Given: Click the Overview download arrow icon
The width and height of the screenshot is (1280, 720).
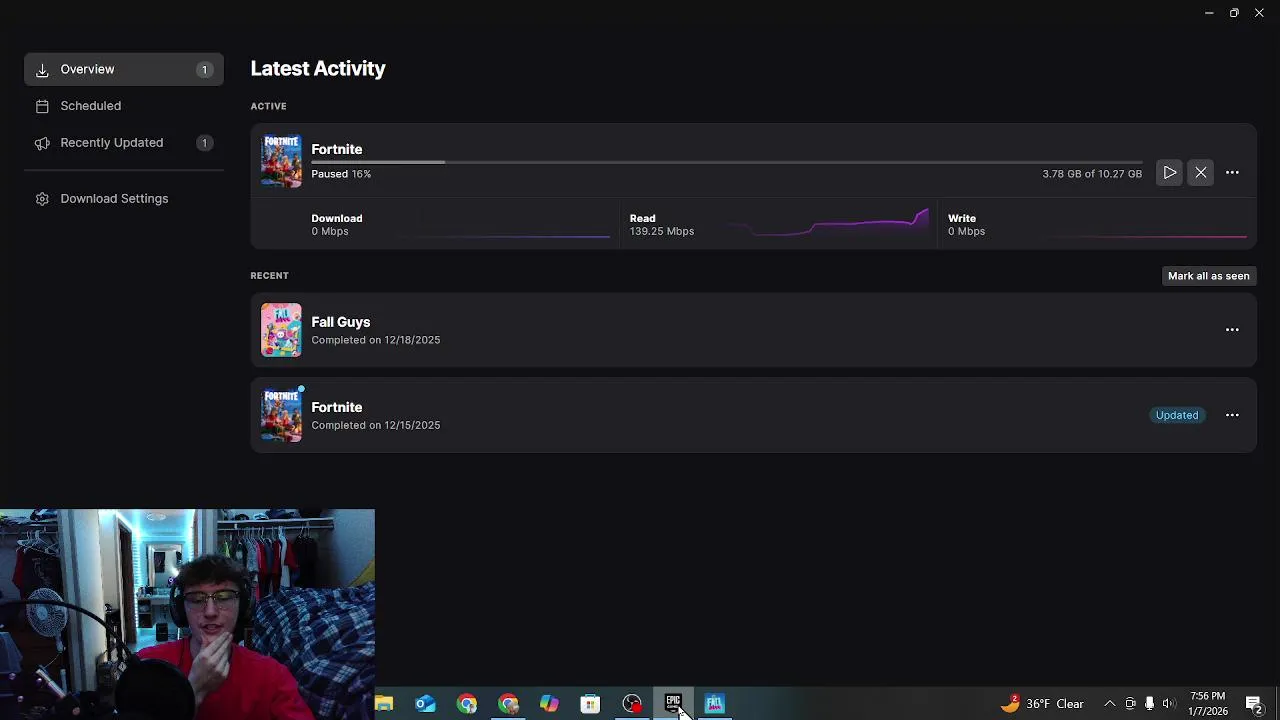Looking at the screenshot, I should pyautogui.click(x=42, y=70).
